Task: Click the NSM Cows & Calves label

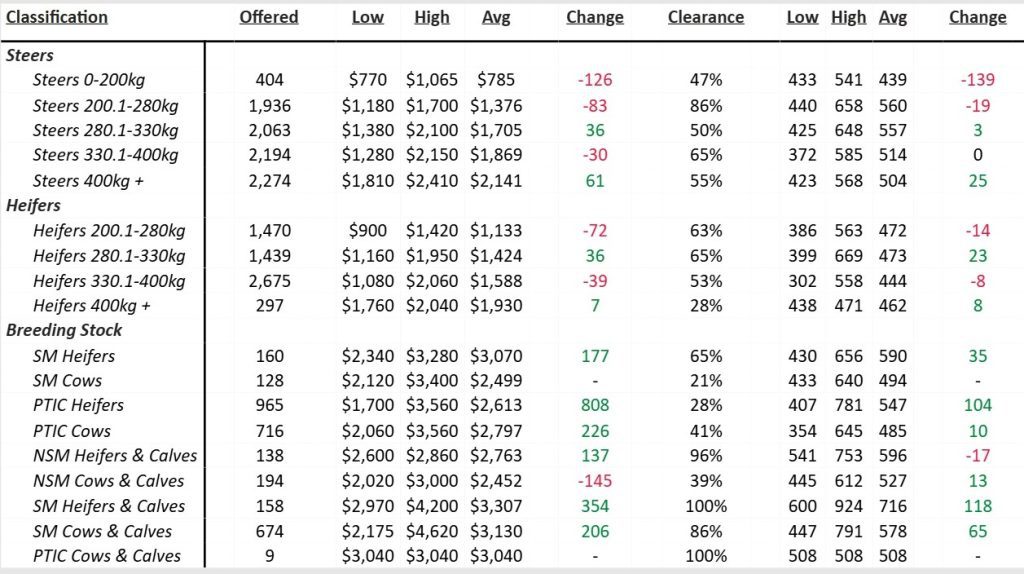Action: click(x=108, y=480)
